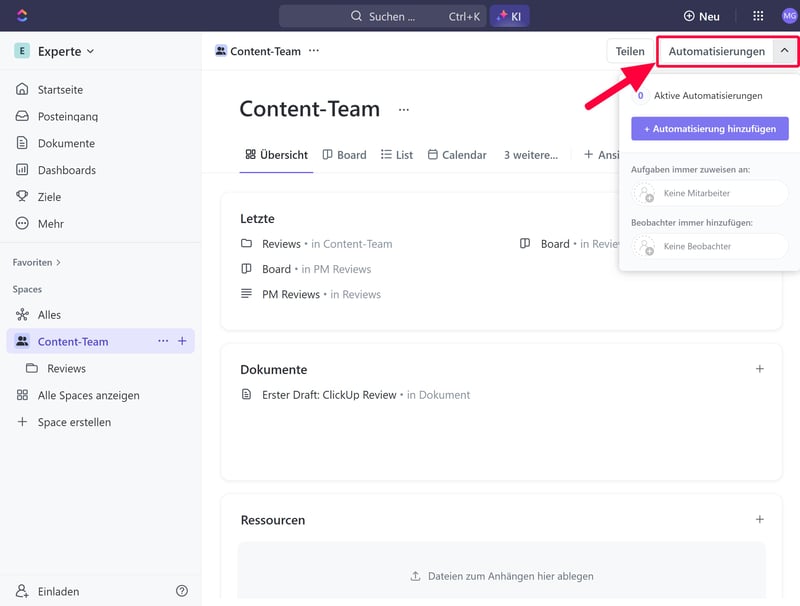Click the ClickUp logo icon
The height and width of the screenshot is (606, 800).
[22, 16]
